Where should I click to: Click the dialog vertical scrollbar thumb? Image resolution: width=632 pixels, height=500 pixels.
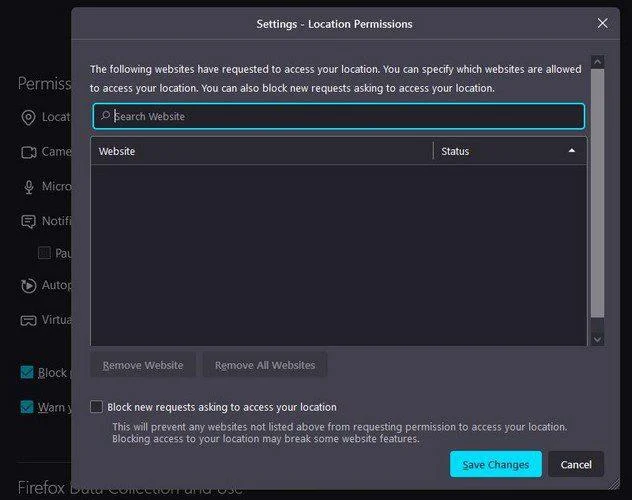(597, 193)
